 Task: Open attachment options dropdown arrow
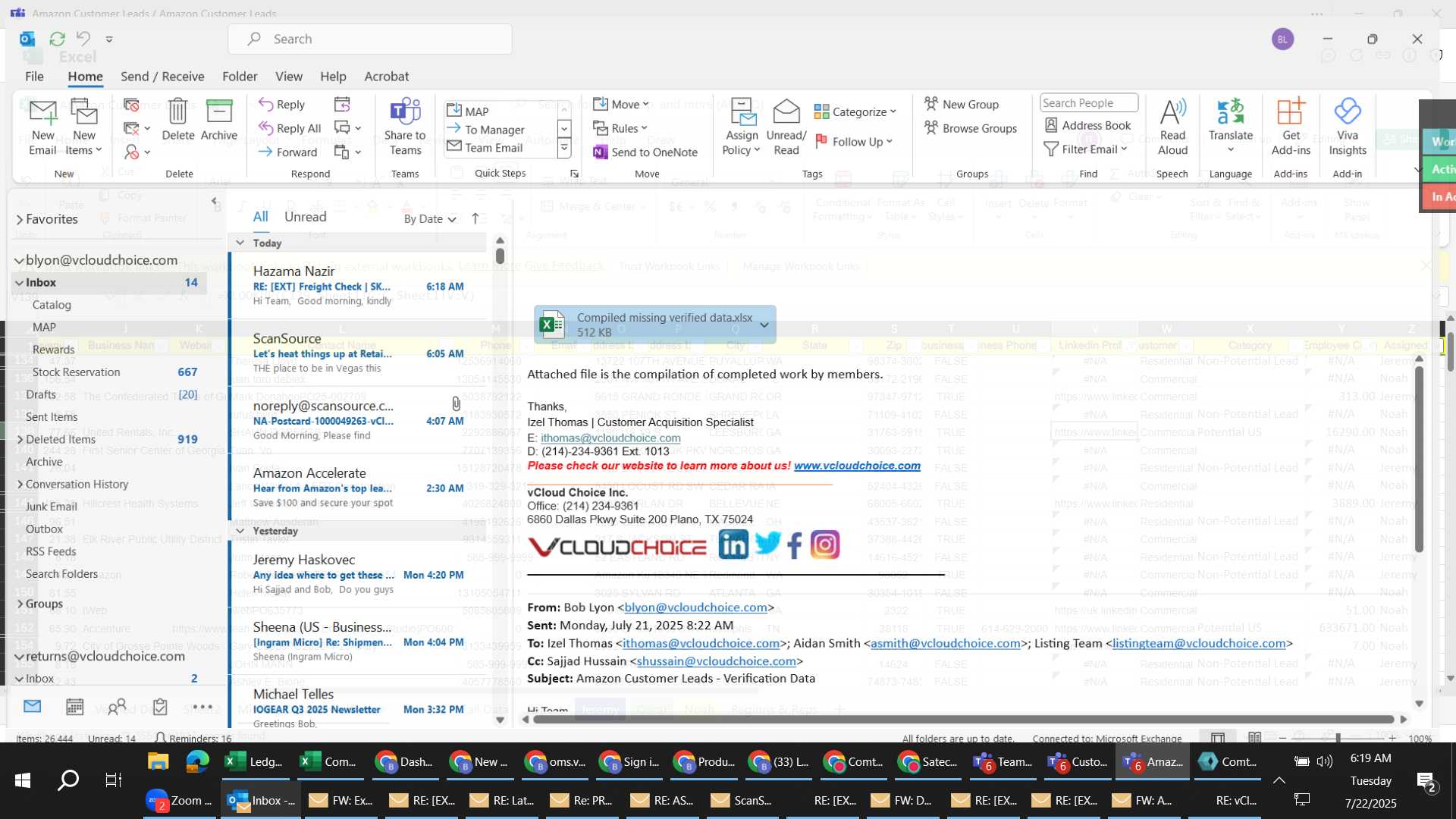764,325
